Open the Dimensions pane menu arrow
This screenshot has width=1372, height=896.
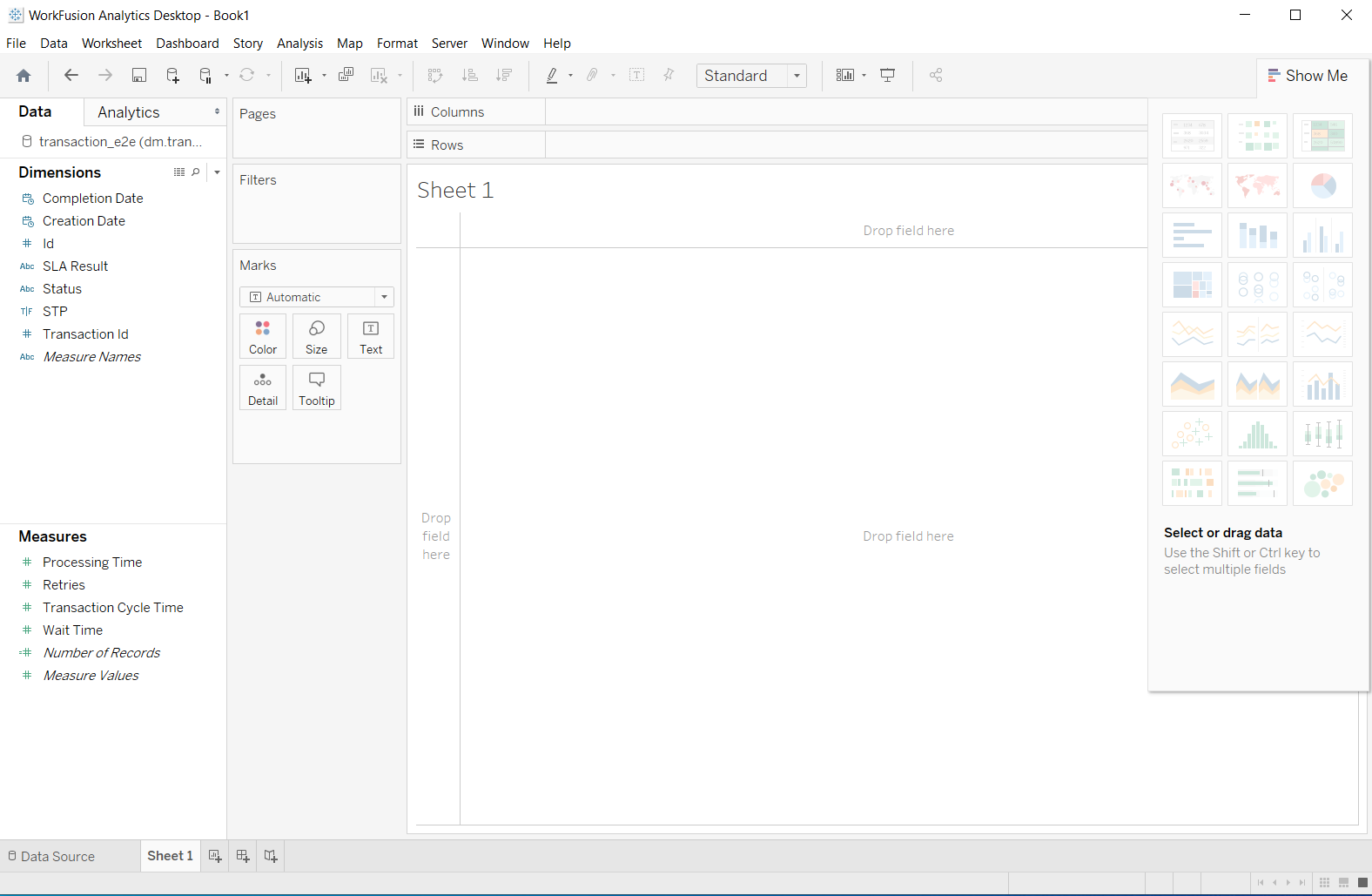[x=217, y=172]
